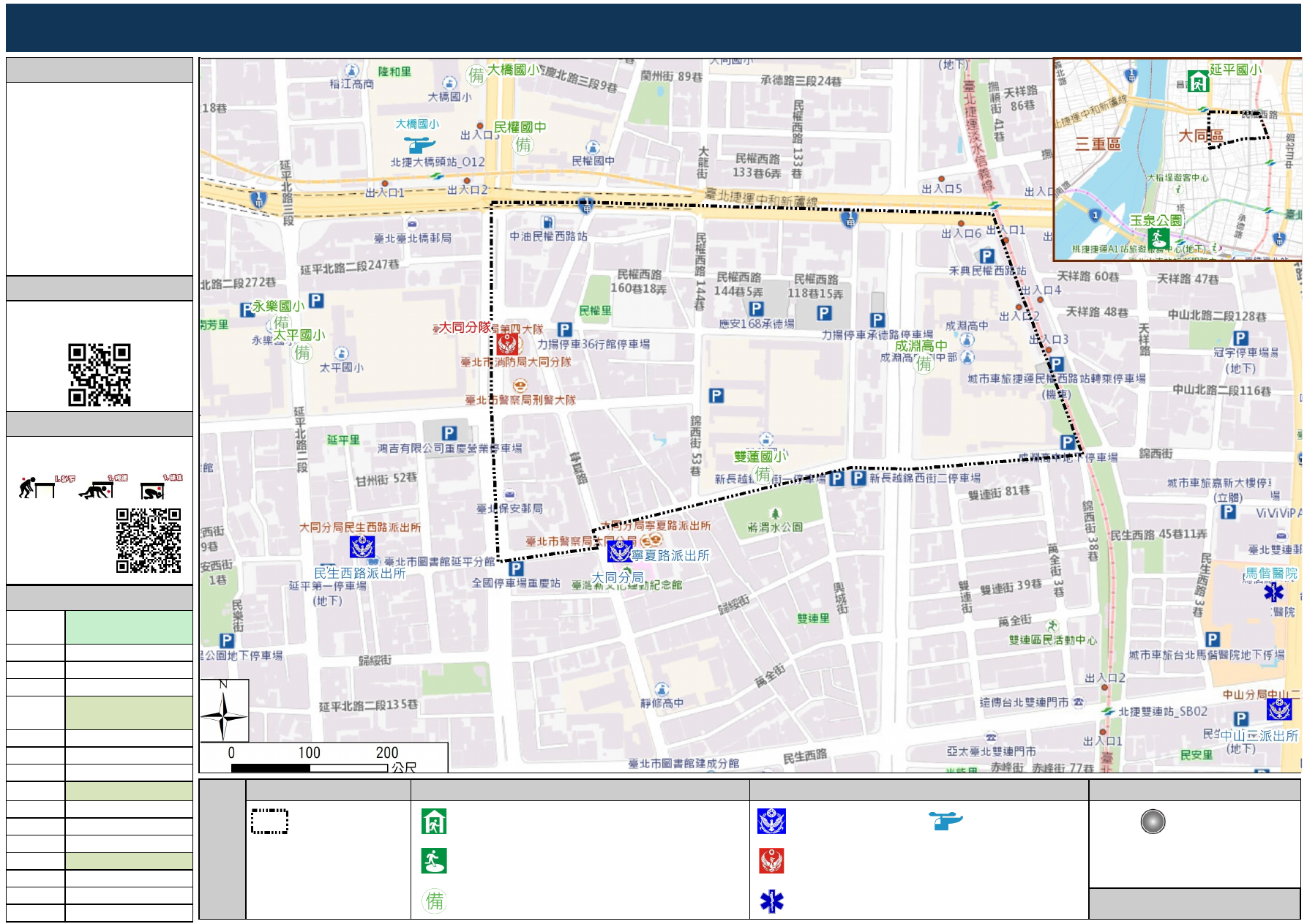
Task: Click the grey circle symbol in legend
Action: 1153,822
